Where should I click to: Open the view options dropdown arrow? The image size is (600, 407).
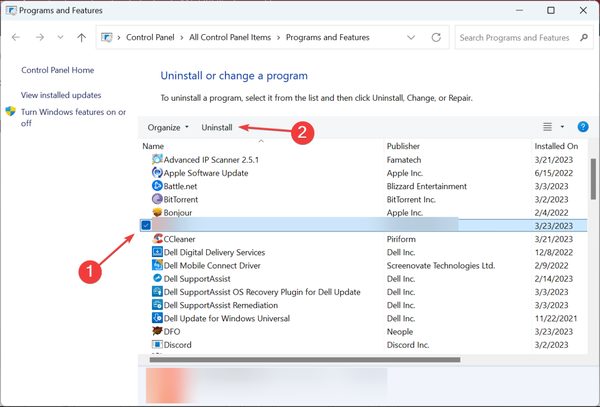pos(562,127)
